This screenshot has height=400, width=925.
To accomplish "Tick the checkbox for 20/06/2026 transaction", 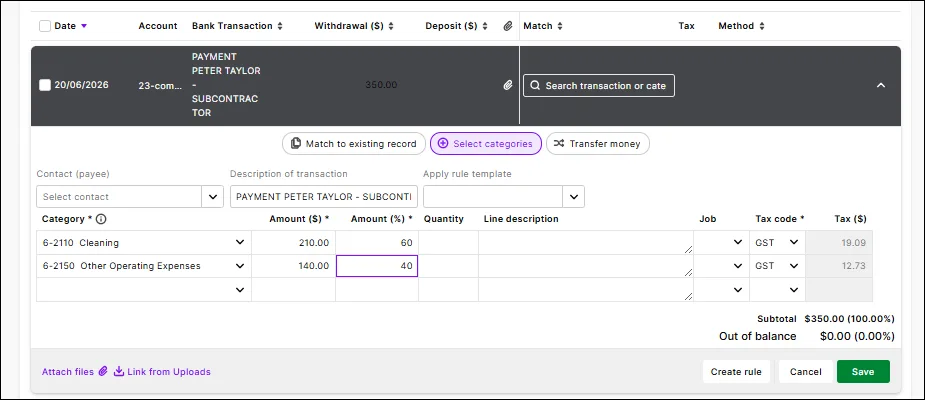I will 45,85.
